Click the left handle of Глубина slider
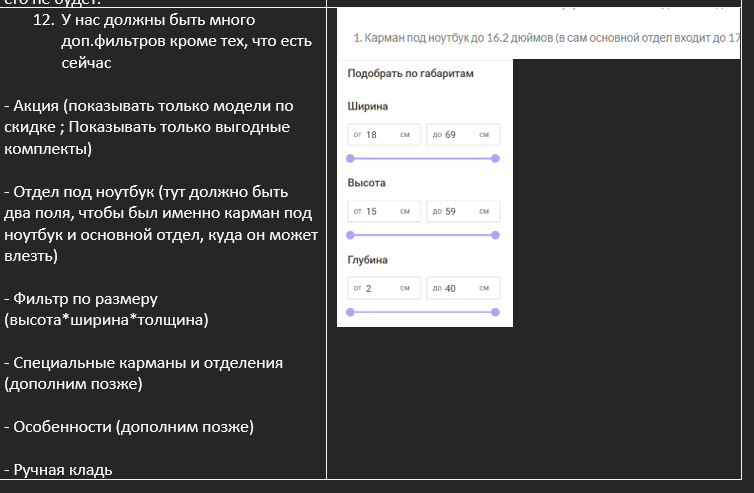 pos(349,312)
